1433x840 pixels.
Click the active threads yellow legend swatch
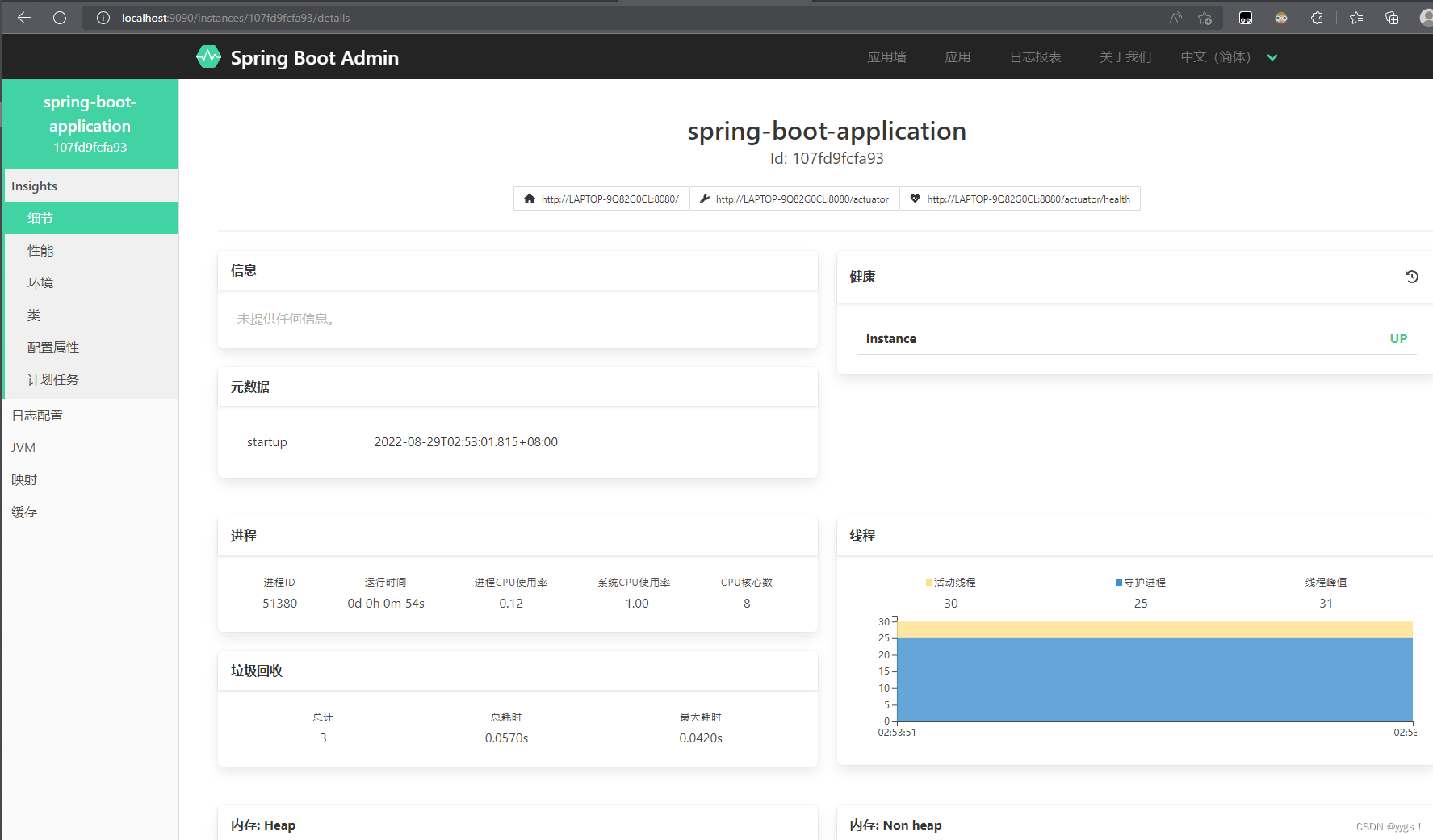click(929, 583)
